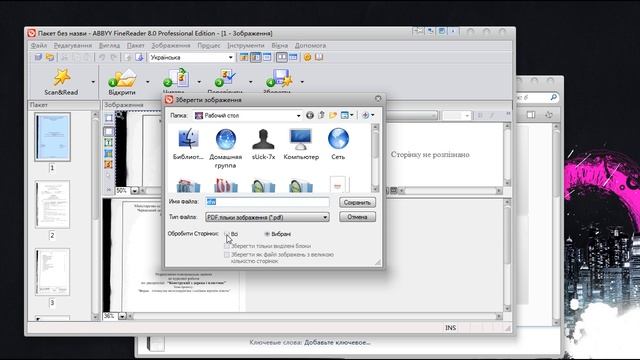This screenshot has height=360, width=640.
Task: Select the Вибрані pages radio button
Action: 267,234
